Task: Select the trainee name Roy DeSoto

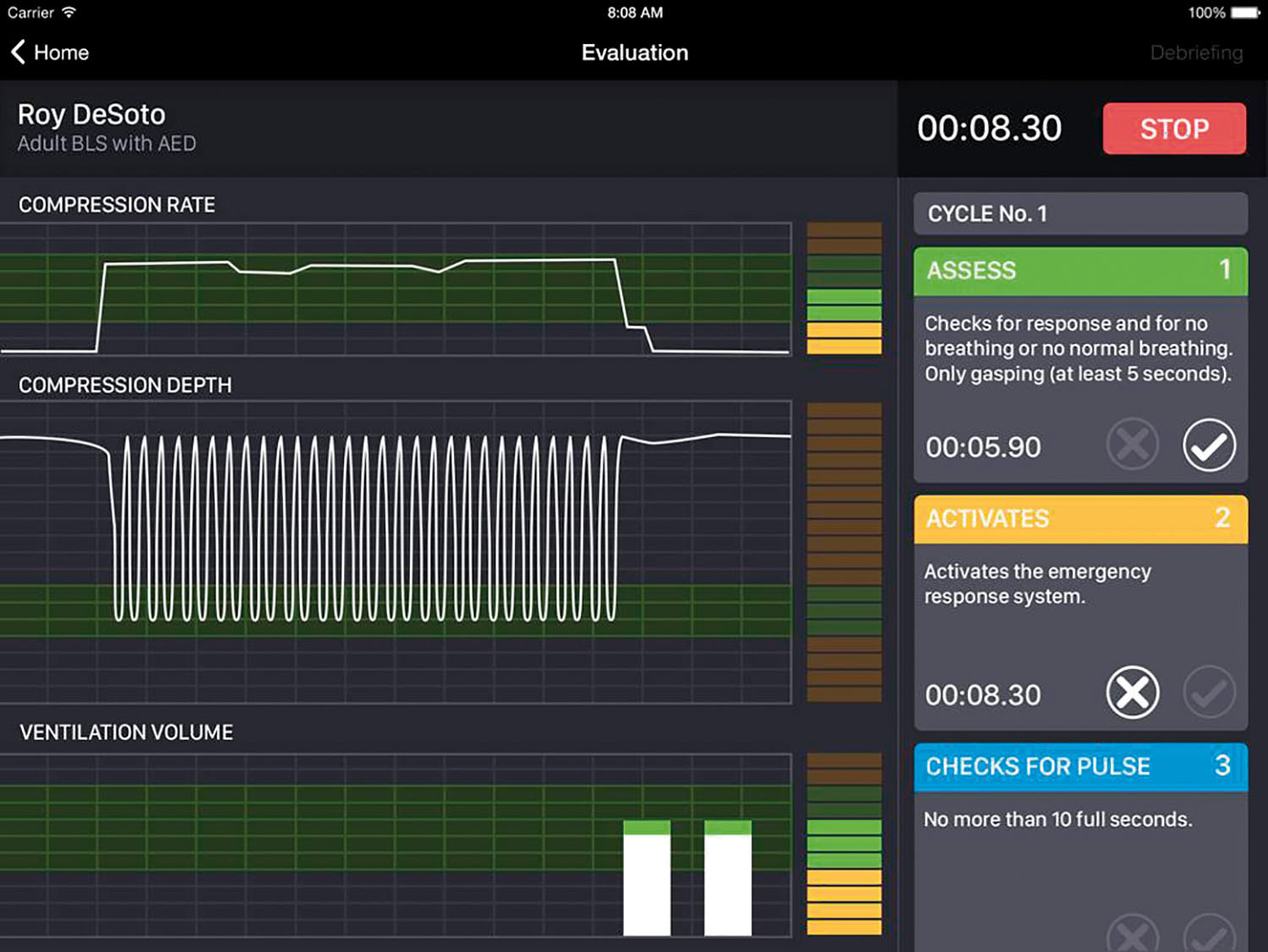Action: click(x=91, y=114)
